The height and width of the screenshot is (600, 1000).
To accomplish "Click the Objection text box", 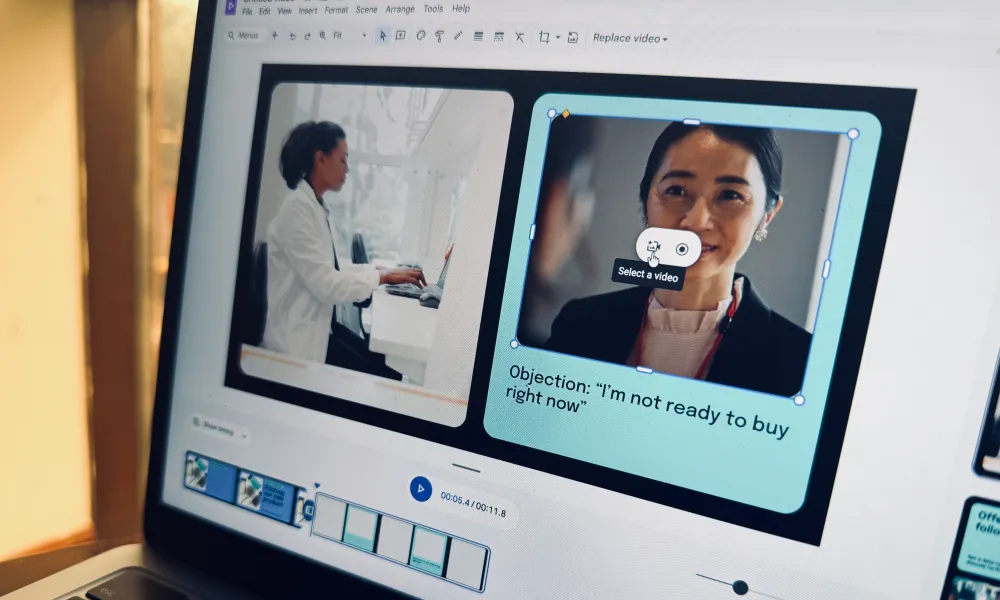I will pos(647,400).
